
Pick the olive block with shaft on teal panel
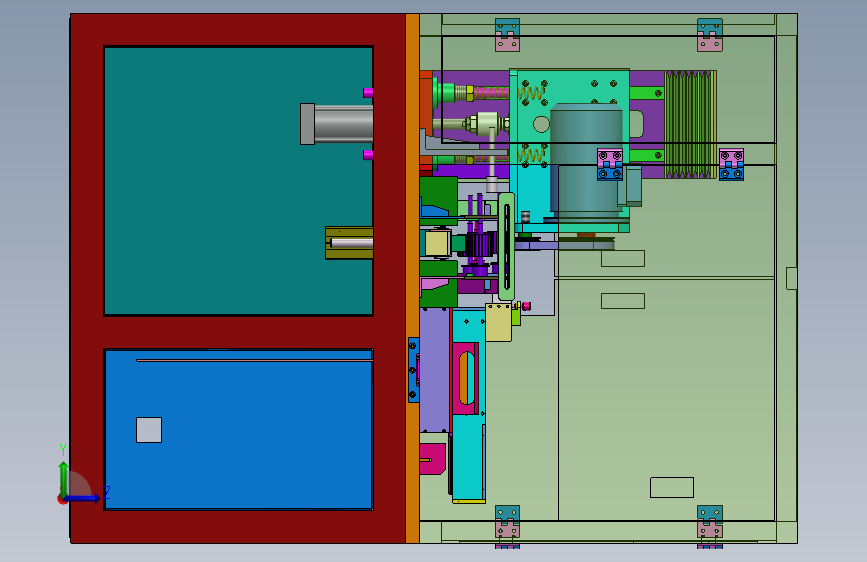tap(349, 243)
